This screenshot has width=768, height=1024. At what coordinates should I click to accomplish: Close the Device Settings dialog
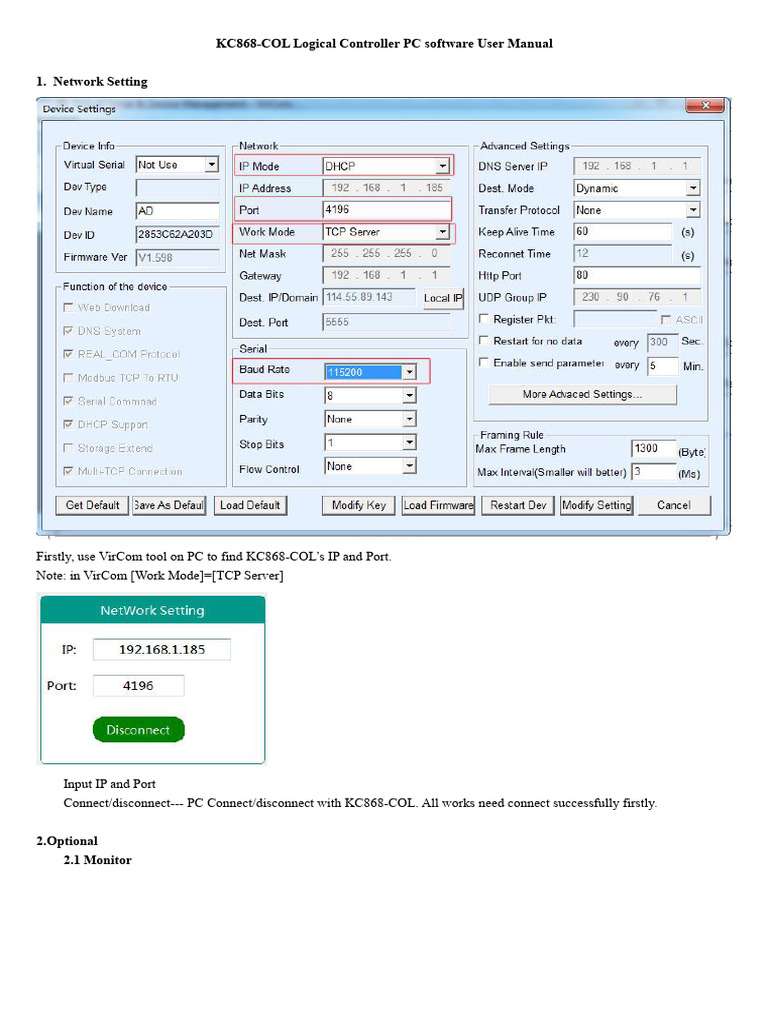coord(705,105)
